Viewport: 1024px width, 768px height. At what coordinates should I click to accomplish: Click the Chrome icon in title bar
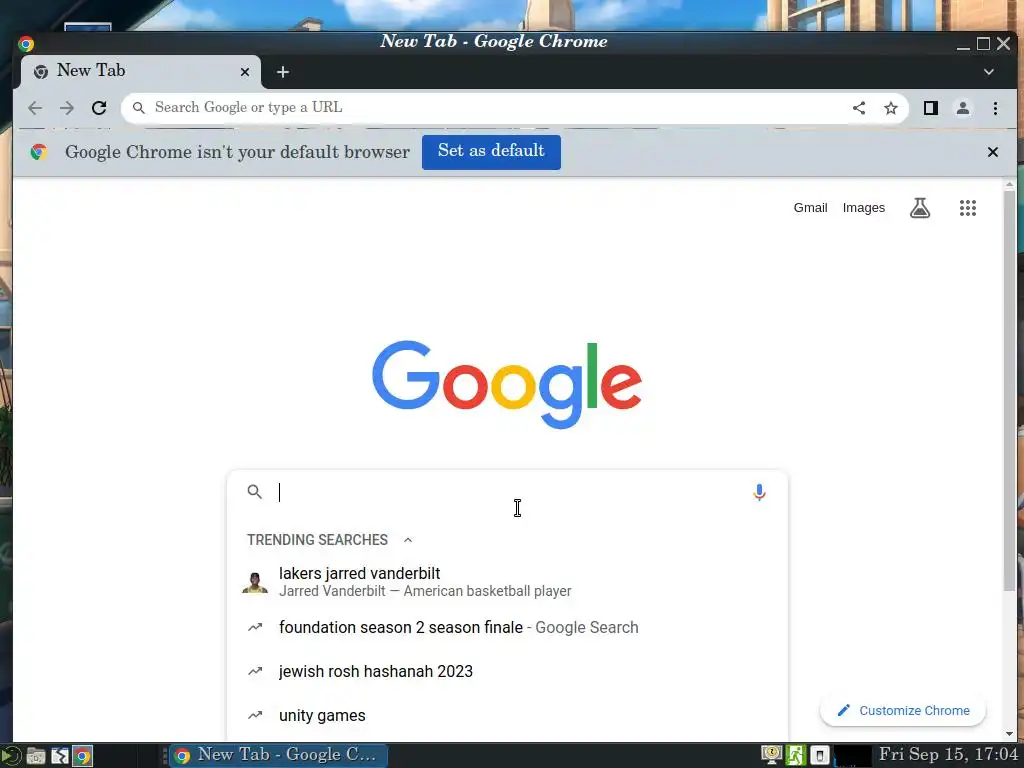[x=26, y=44]
